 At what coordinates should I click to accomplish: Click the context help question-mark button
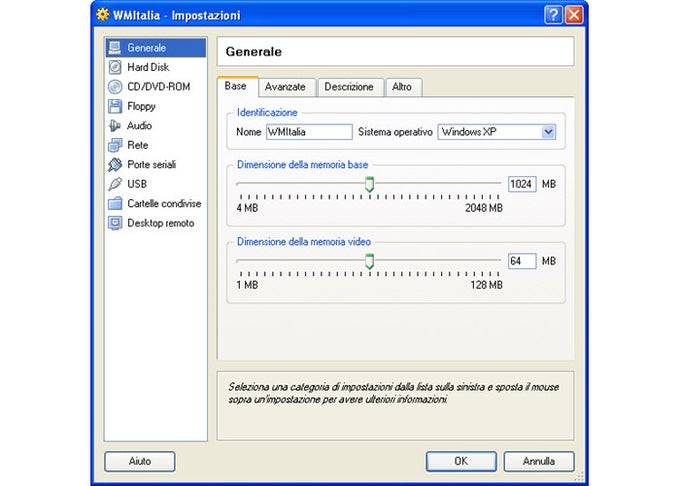pos(553,15)
